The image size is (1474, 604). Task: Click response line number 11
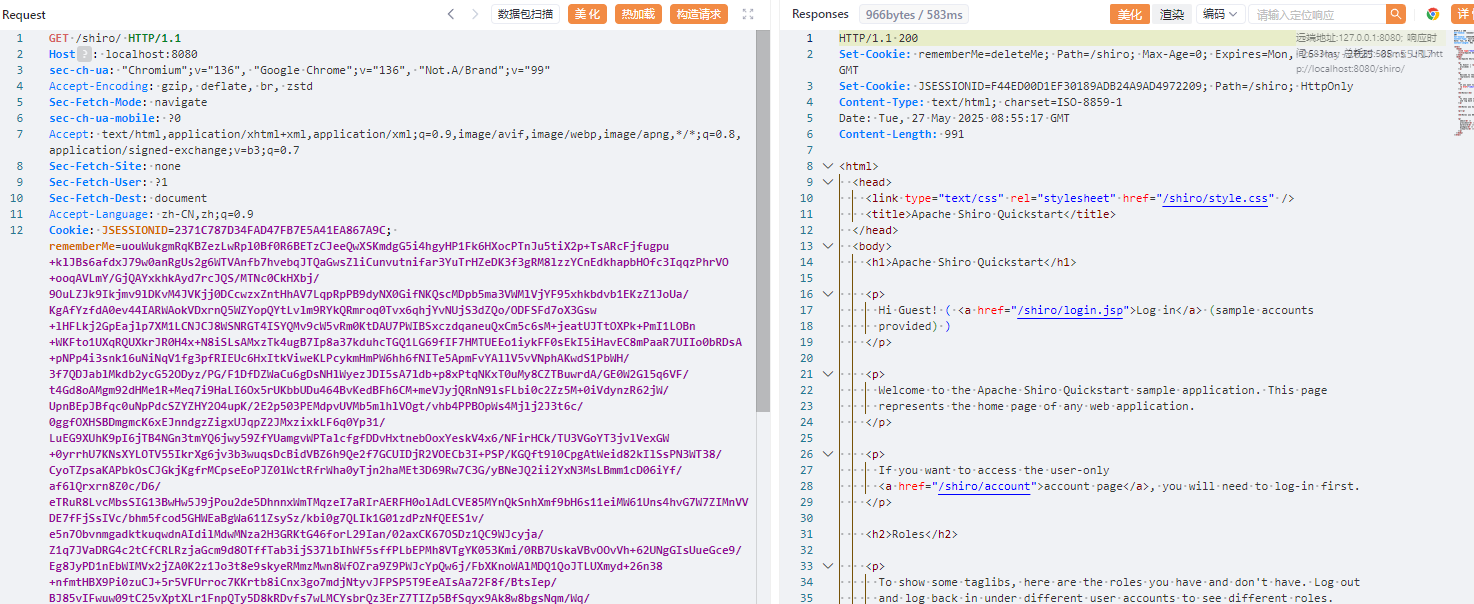[x=807, y=214]
